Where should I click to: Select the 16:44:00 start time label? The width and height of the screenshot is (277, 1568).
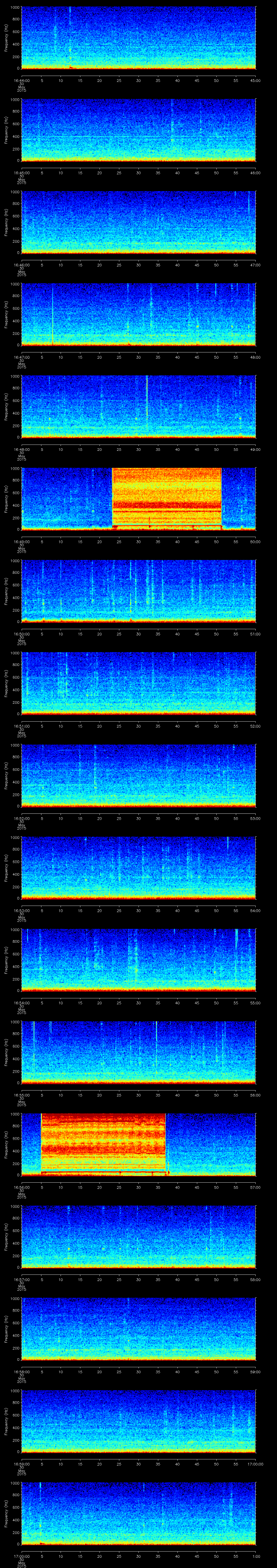coord(21,80)
